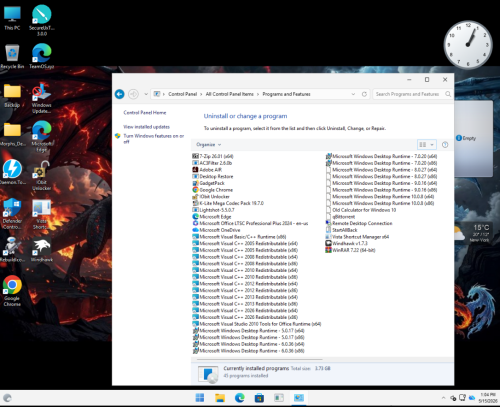Open Microsoft Store from taskbar

[x=259, y=398]
